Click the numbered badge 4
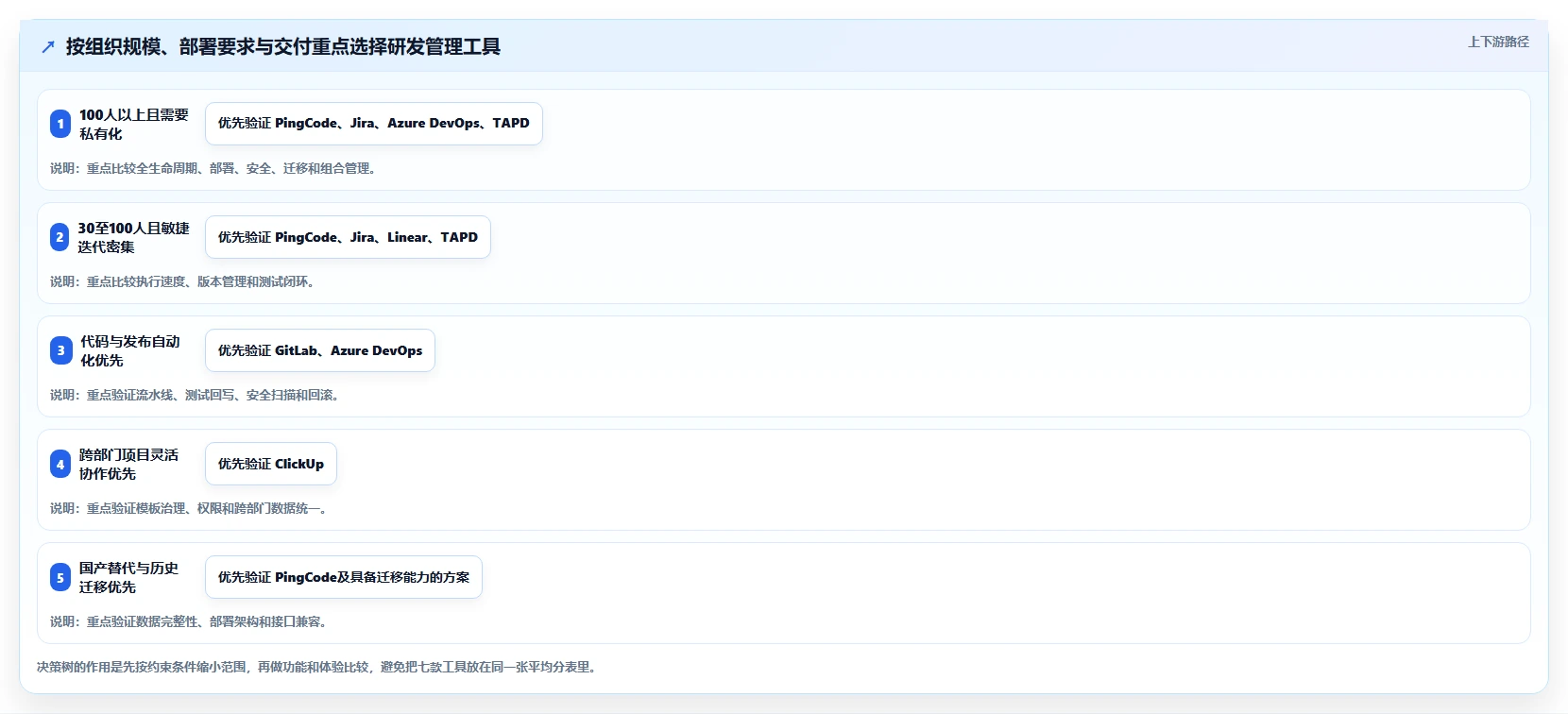 tap(60, 464)
